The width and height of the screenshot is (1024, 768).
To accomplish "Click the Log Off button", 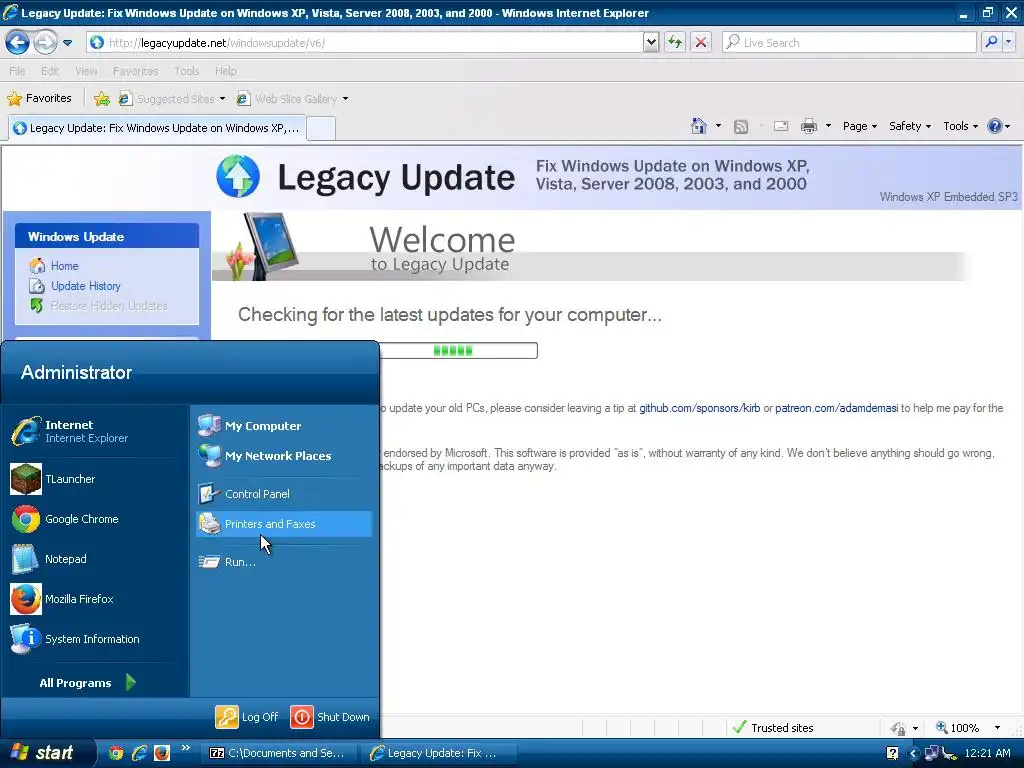I will tap(247, 717).
